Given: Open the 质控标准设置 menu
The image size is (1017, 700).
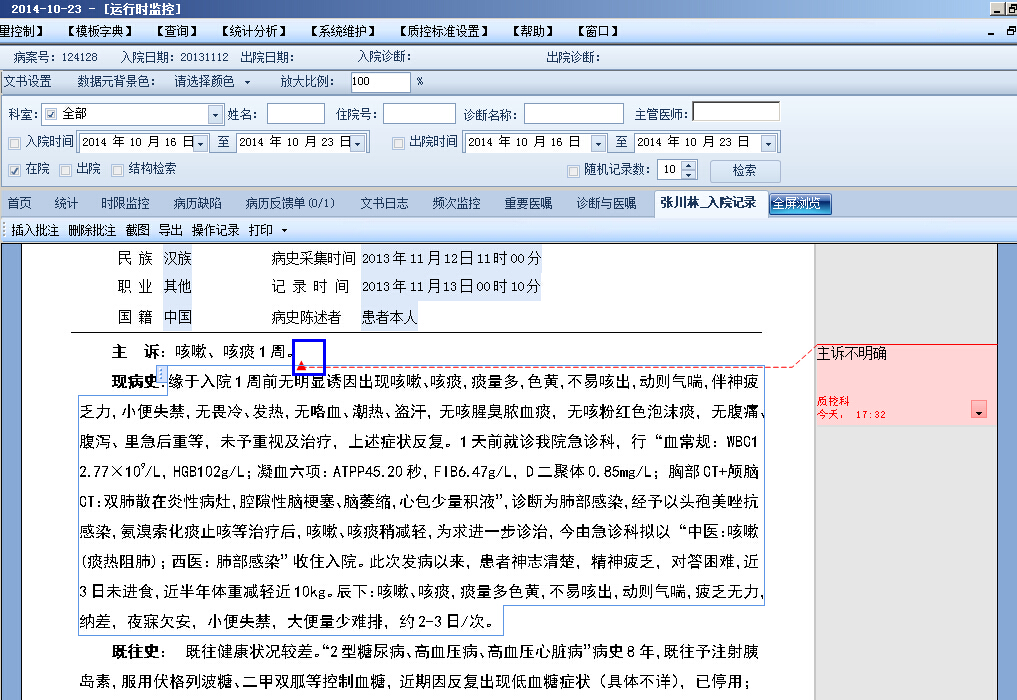Looking at the screenshot, I should coord(444,31).
